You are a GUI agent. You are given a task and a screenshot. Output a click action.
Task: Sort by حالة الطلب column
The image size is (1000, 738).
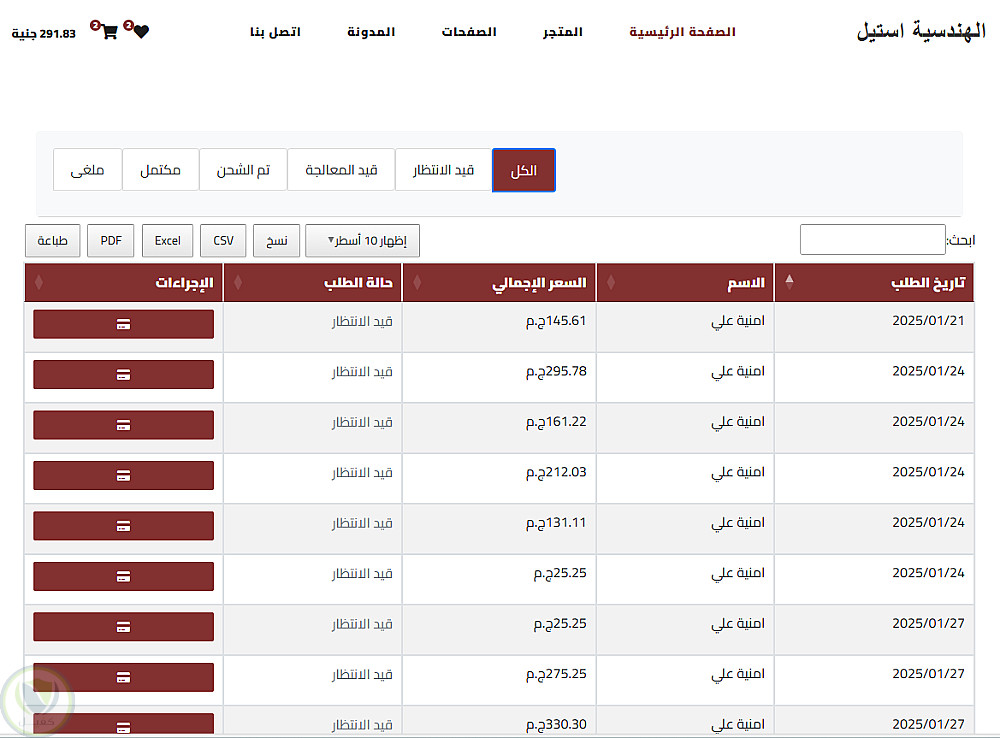[312, 283]
